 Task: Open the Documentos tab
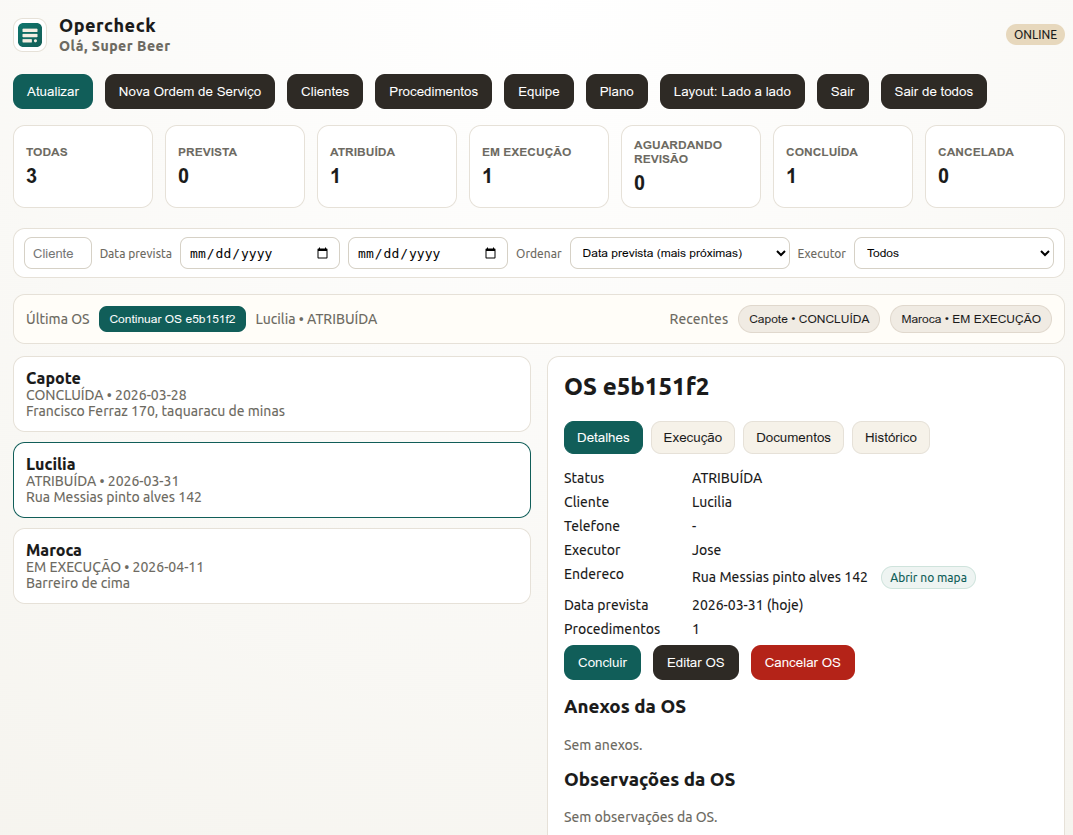(x=792, y=437)
